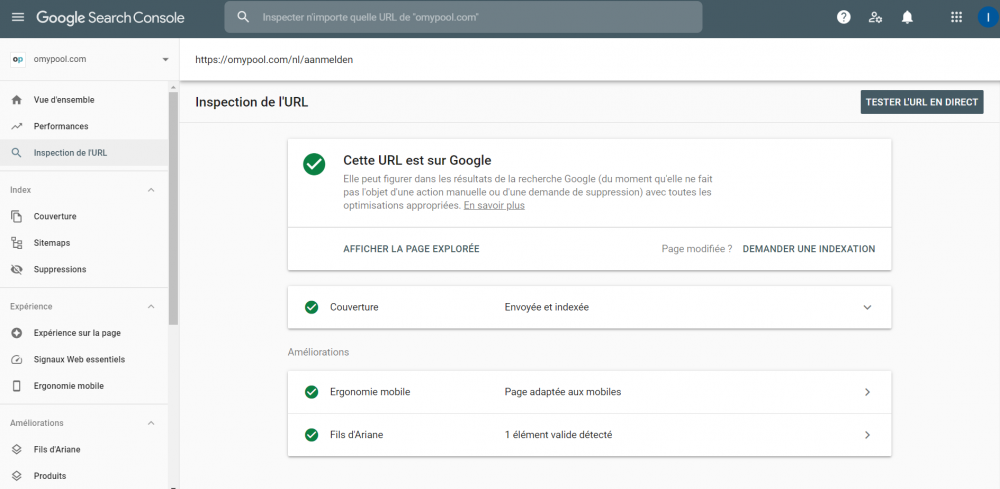1000x489 pixels.
Task: Open Signaux Web essentiels report
Action: pos(79,359)
